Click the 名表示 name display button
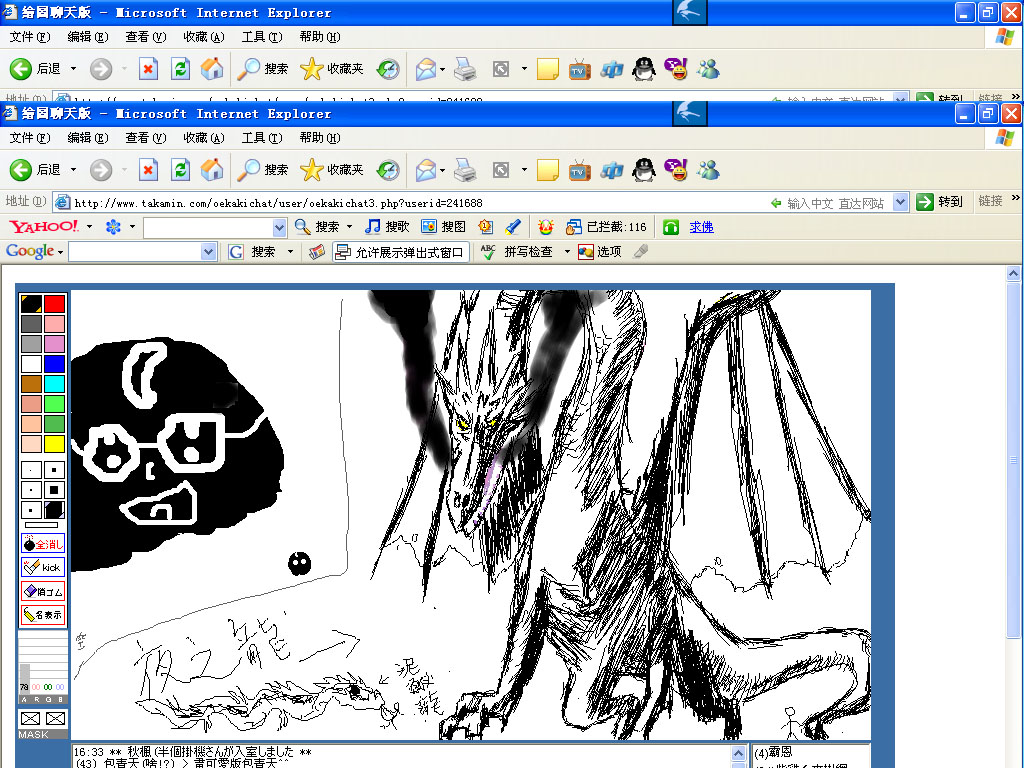Screen dimensions: 1024x768 [43, 614]
